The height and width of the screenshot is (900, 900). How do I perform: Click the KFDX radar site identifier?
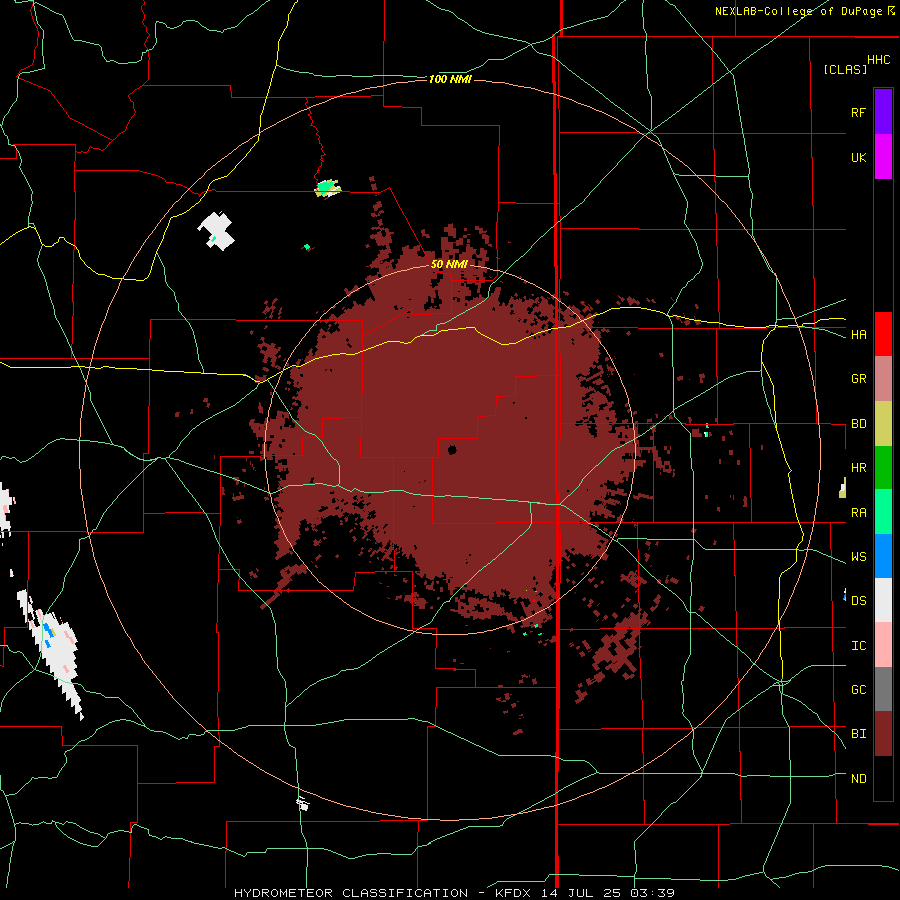pos(514,893)
